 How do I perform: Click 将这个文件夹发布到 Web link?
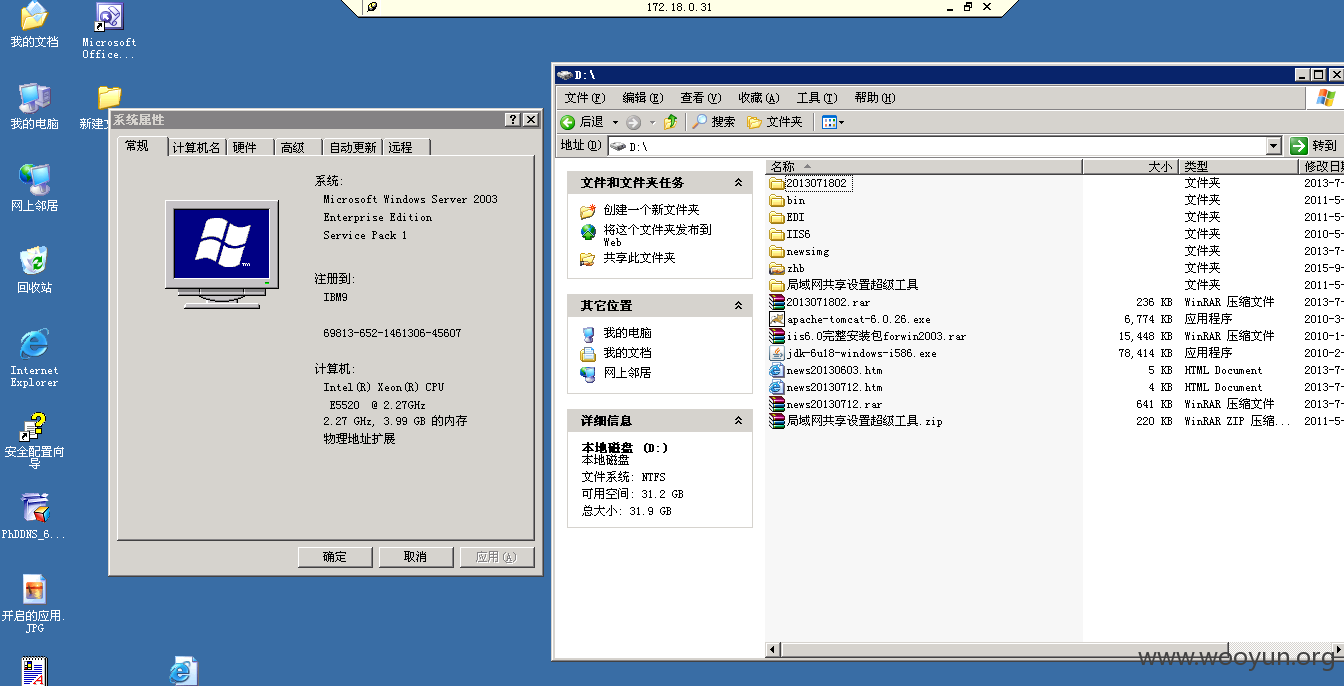(657, 235)
